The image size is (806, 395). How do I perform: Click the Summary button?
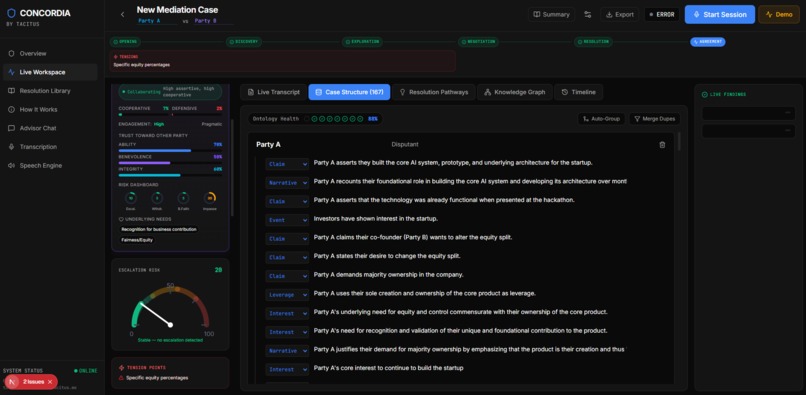click(x=551, y=14)
